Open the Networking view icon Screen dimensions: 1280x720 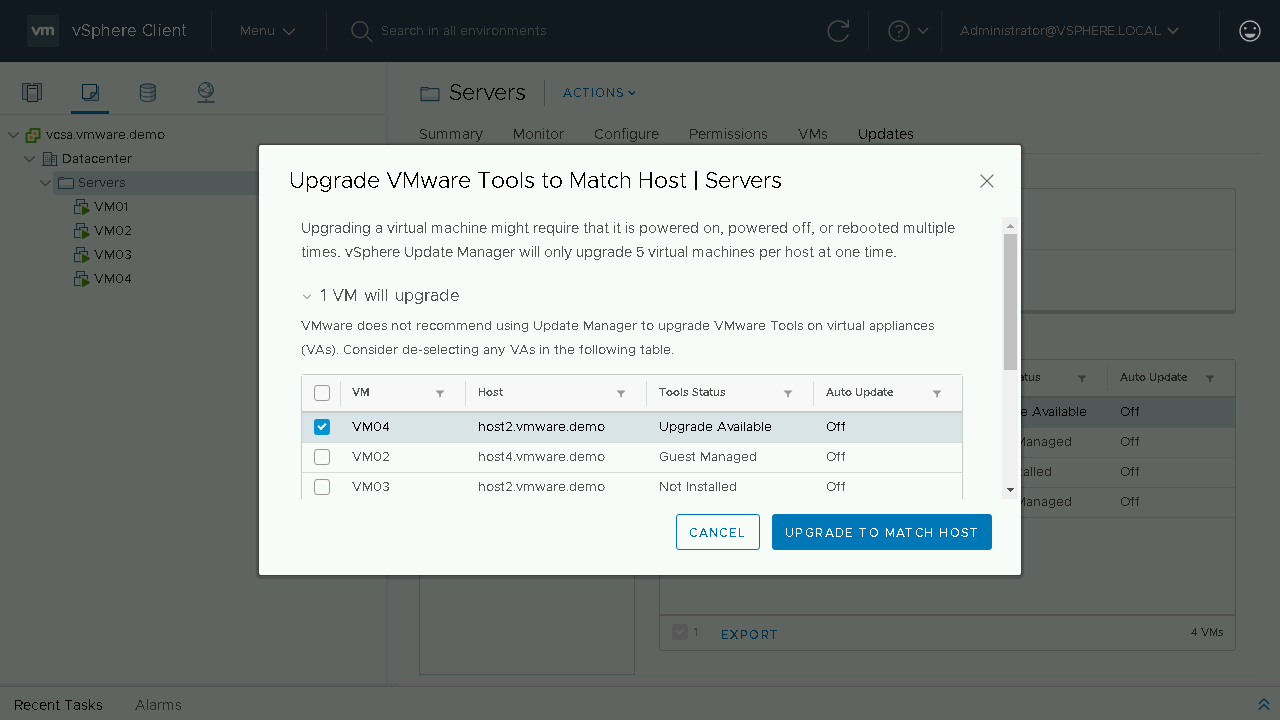pos(206,93)
